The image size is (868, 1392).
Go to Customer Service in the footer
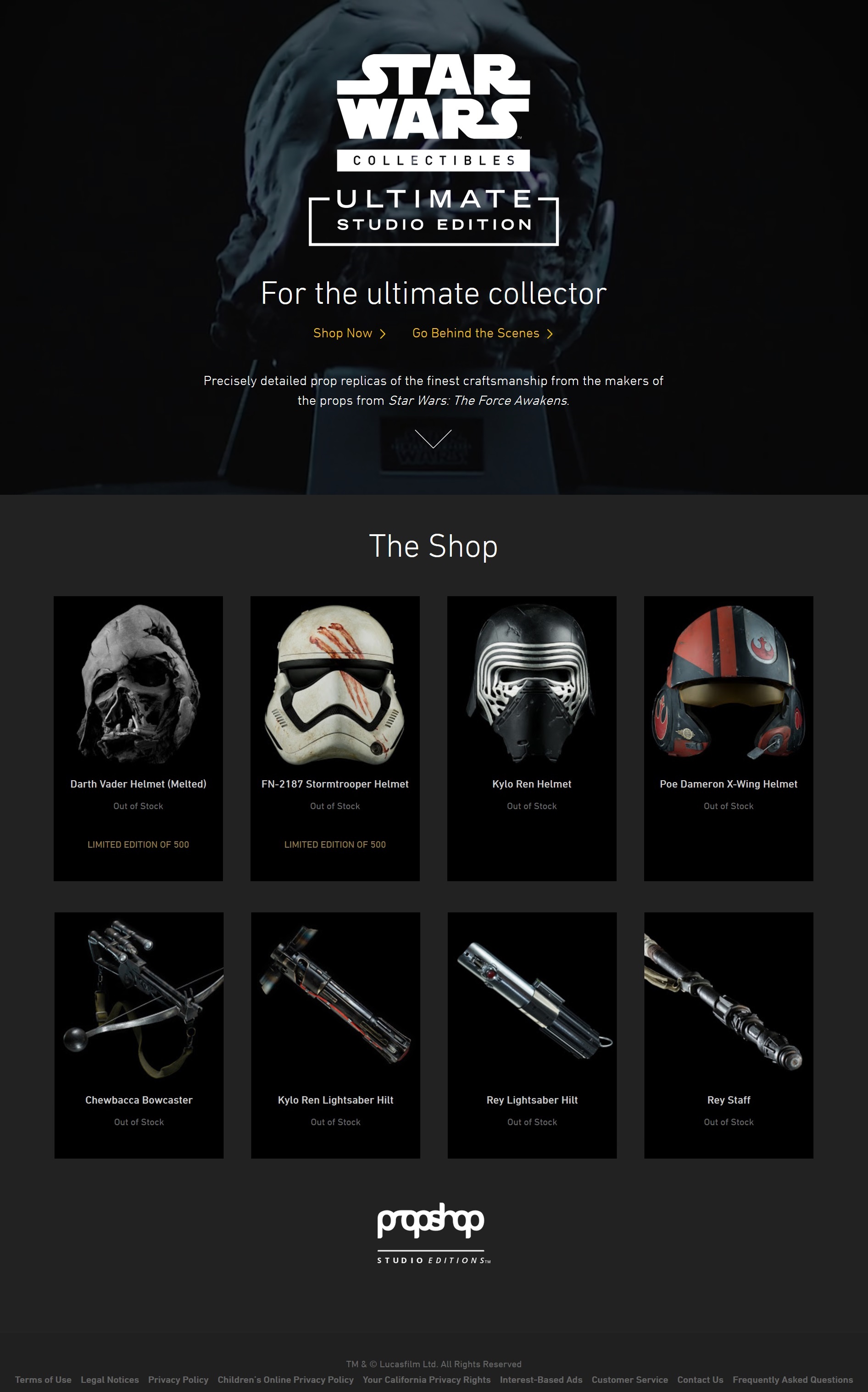point(630,1379)
